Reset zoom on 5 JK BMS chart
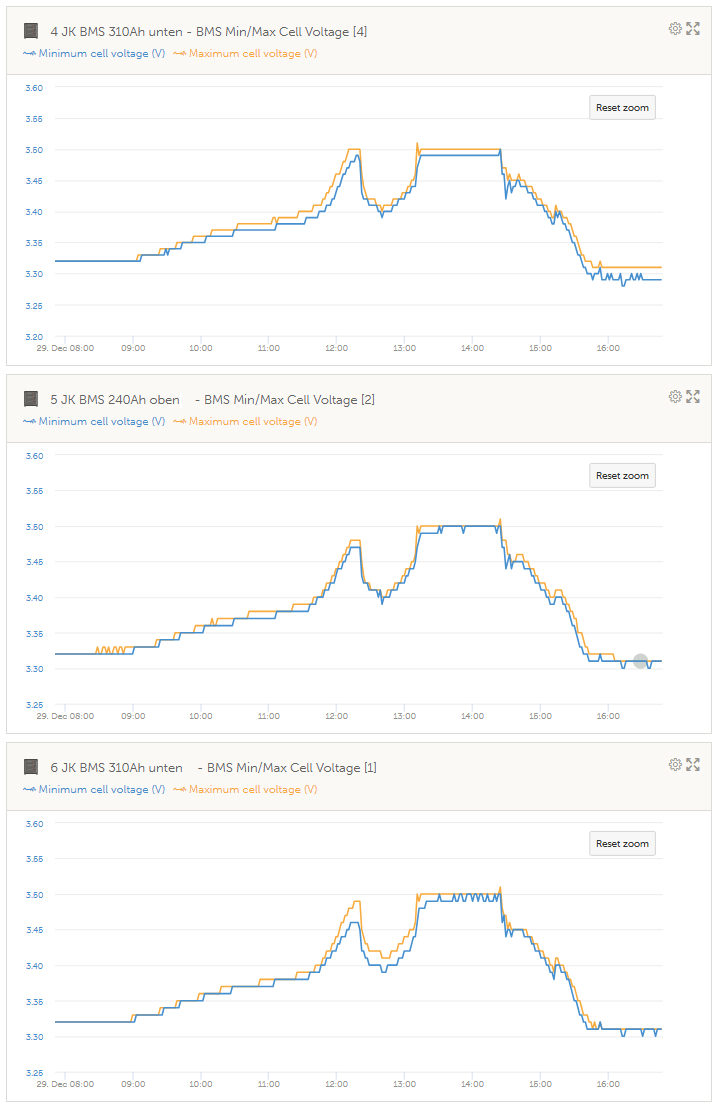The width and height of the screenshot is (717, 1107). click(622, 476)
